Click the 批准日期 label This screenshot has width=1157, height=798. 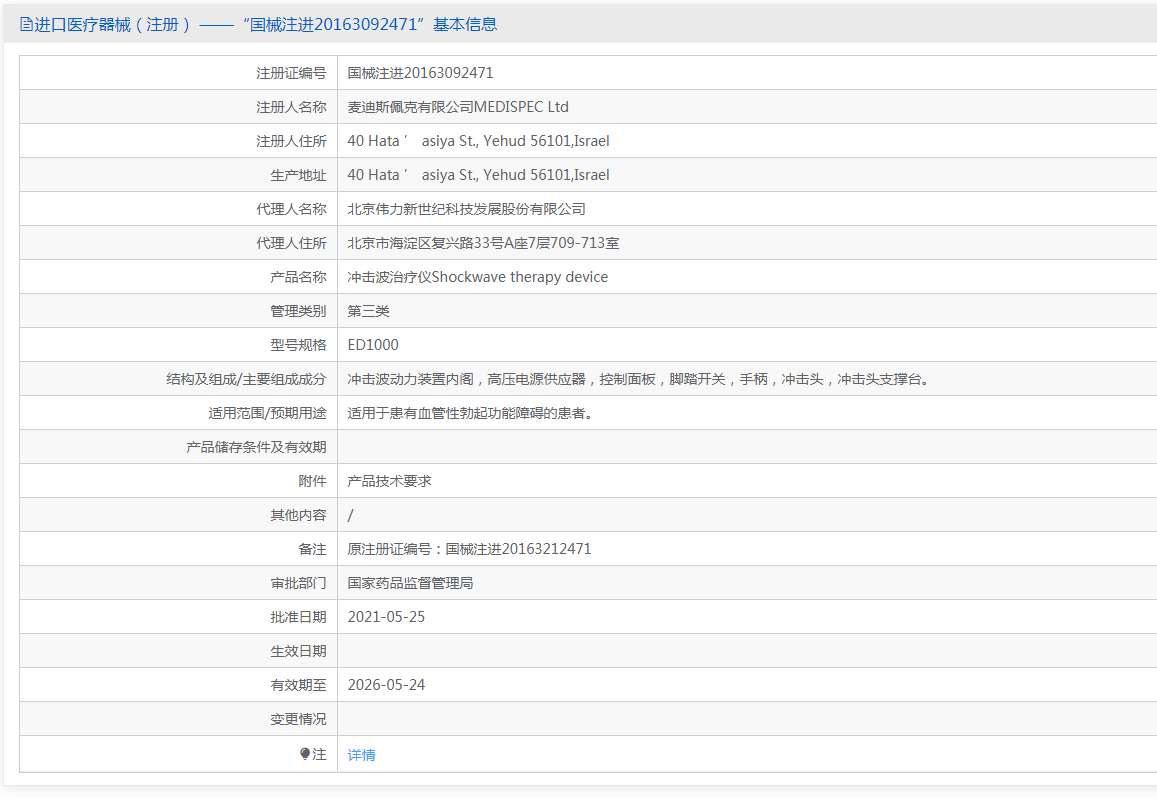[x=298, y=616]
